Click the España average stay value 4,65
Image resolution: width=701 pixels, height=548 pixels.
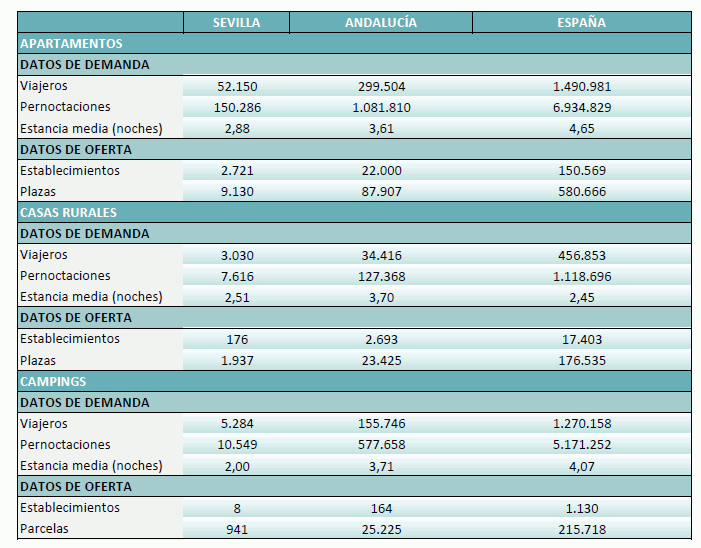(580, 128)
